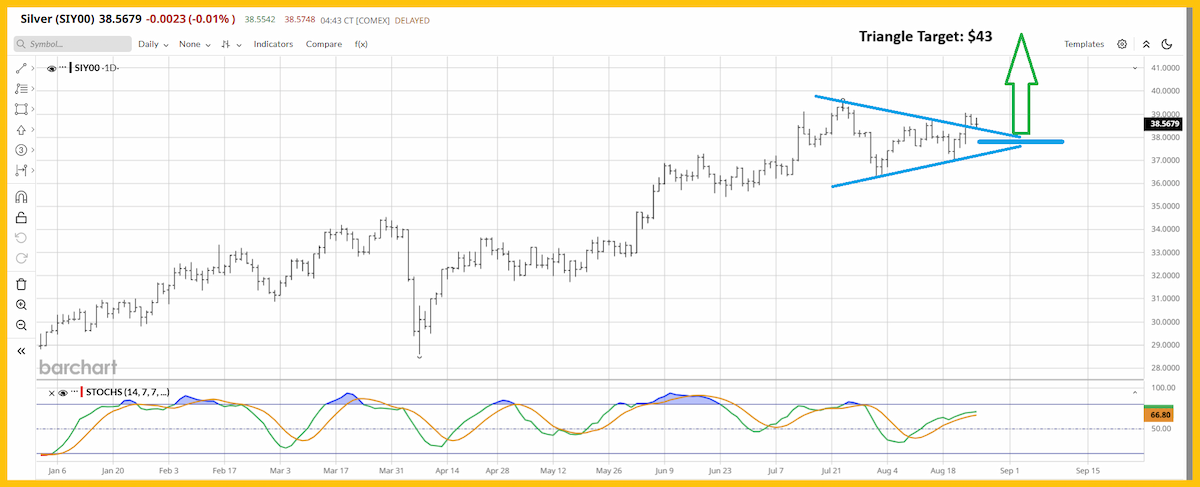The image size is (1200, 487).
Task: Select the arrow marker tool
Action: pyautogui.click(x=22, y=130)
